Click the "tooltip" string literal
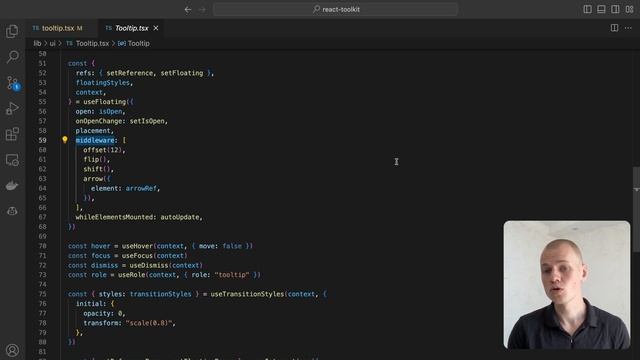Screen dimensions: 640x360 (232, 275)
